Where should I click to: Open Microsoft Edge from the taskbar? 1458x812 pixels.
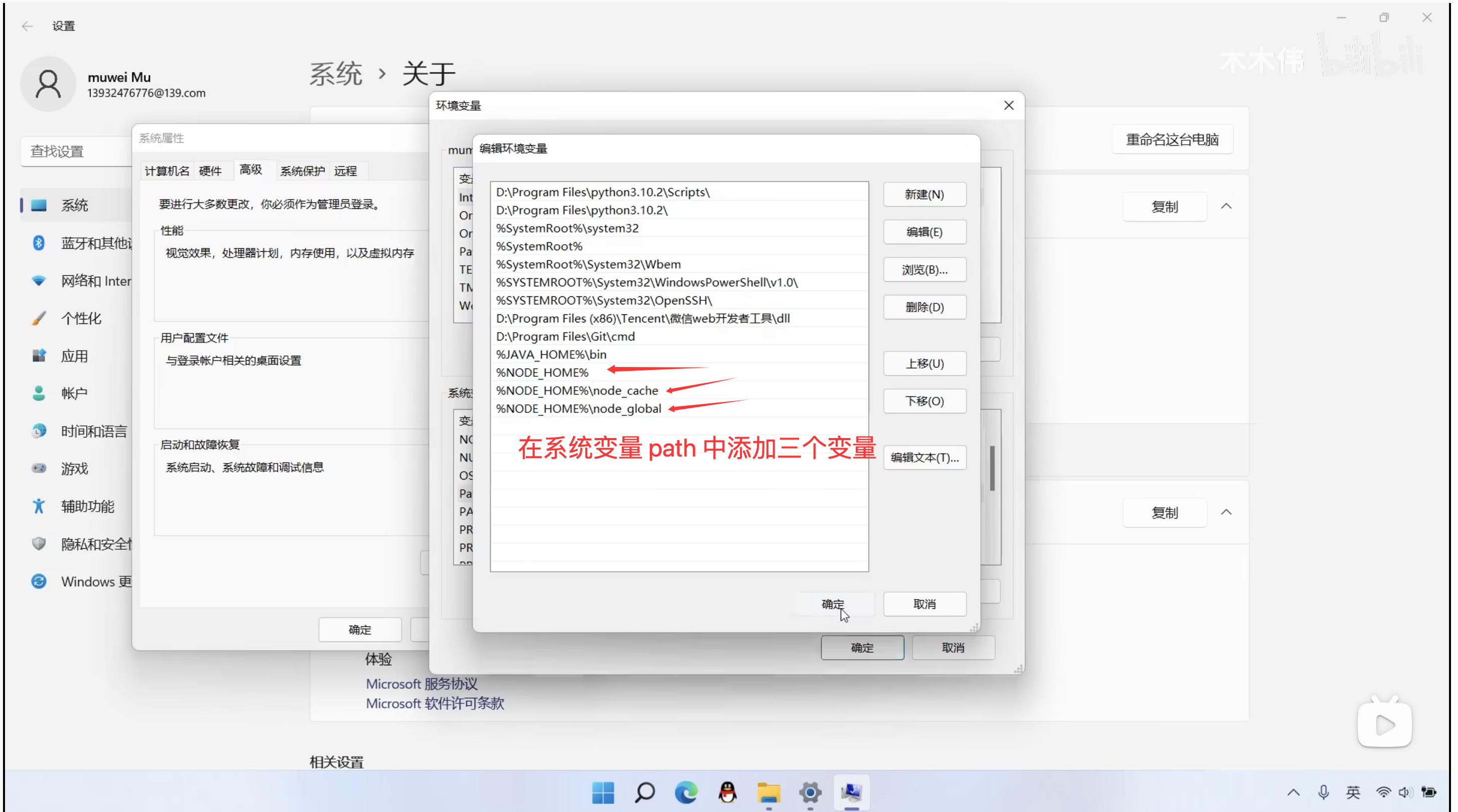(x=686, y=792)
